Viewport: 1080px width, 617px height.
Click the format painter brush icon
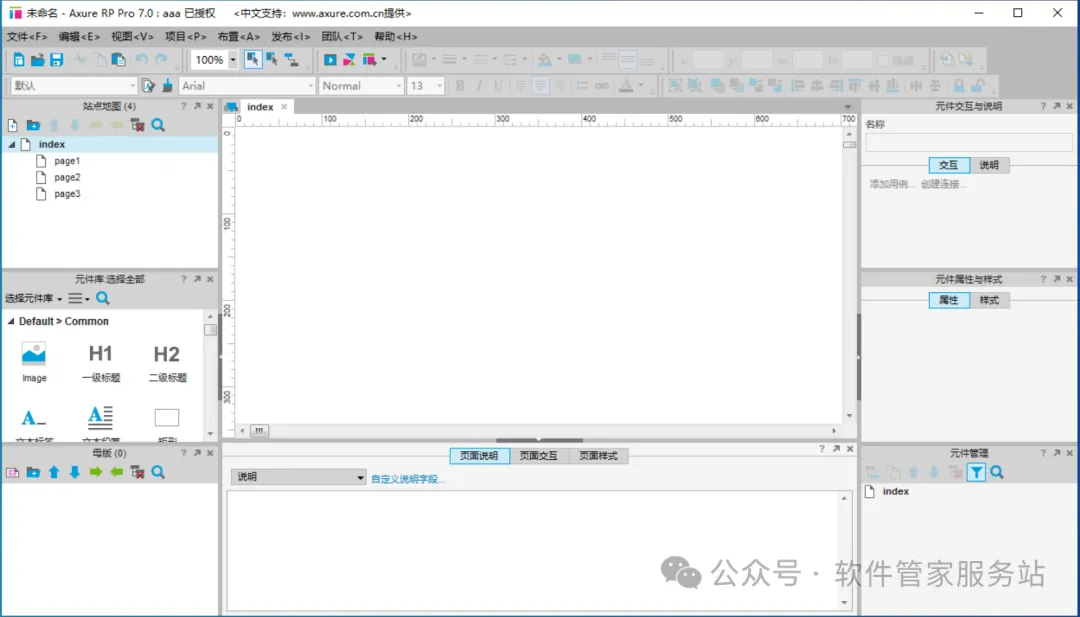tap(167, 85)
